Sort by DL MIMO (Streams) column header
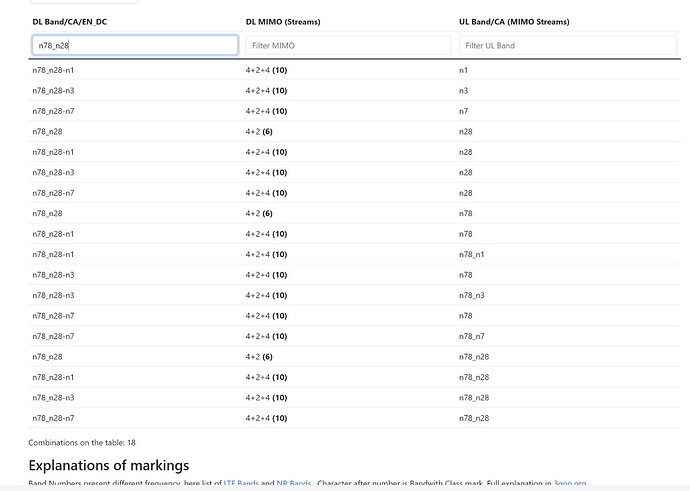The width and height of the screenshot is (690, 491). (283, 22)
